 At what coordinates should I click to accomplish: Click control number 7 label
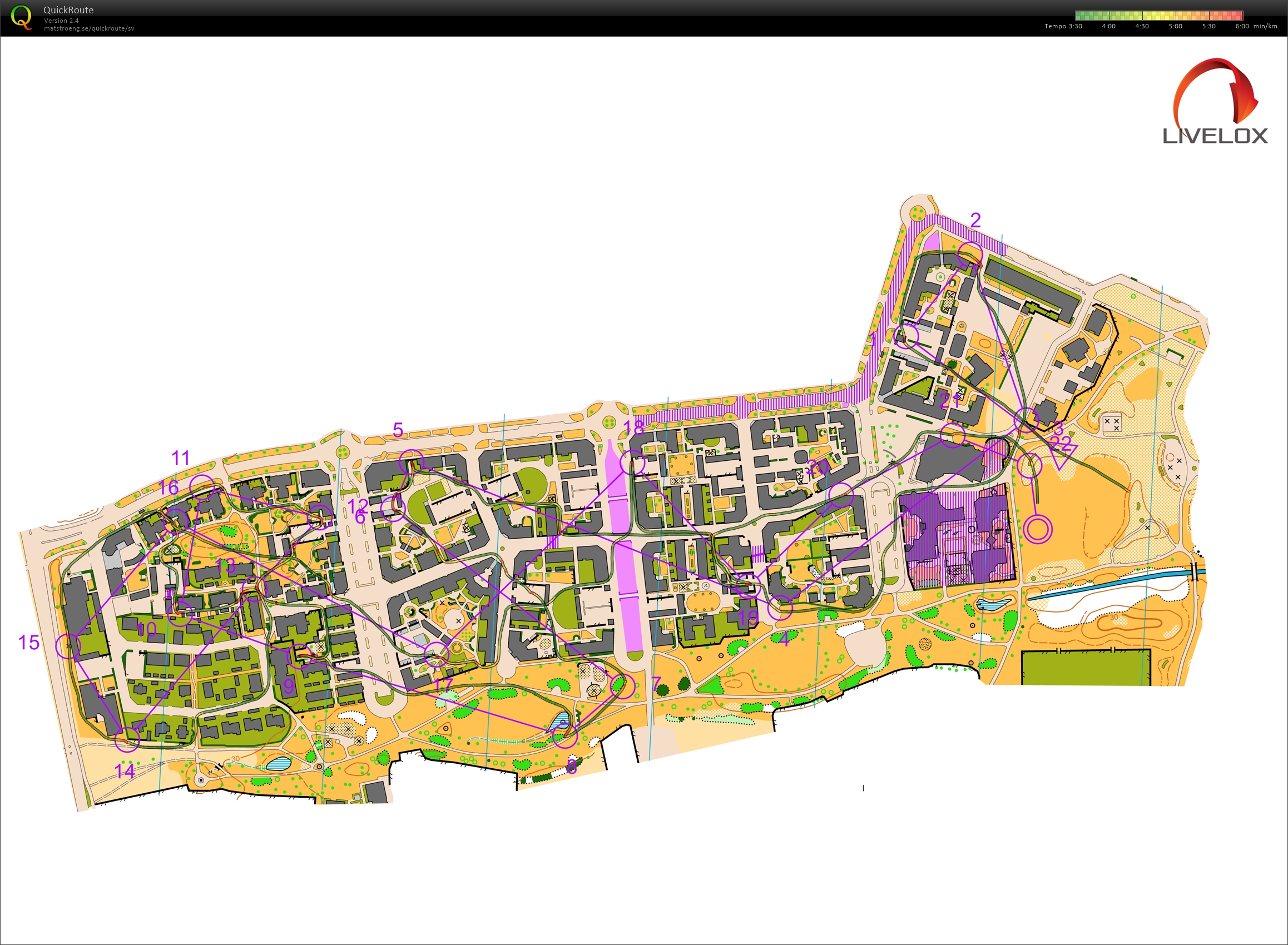coord(656,684)
